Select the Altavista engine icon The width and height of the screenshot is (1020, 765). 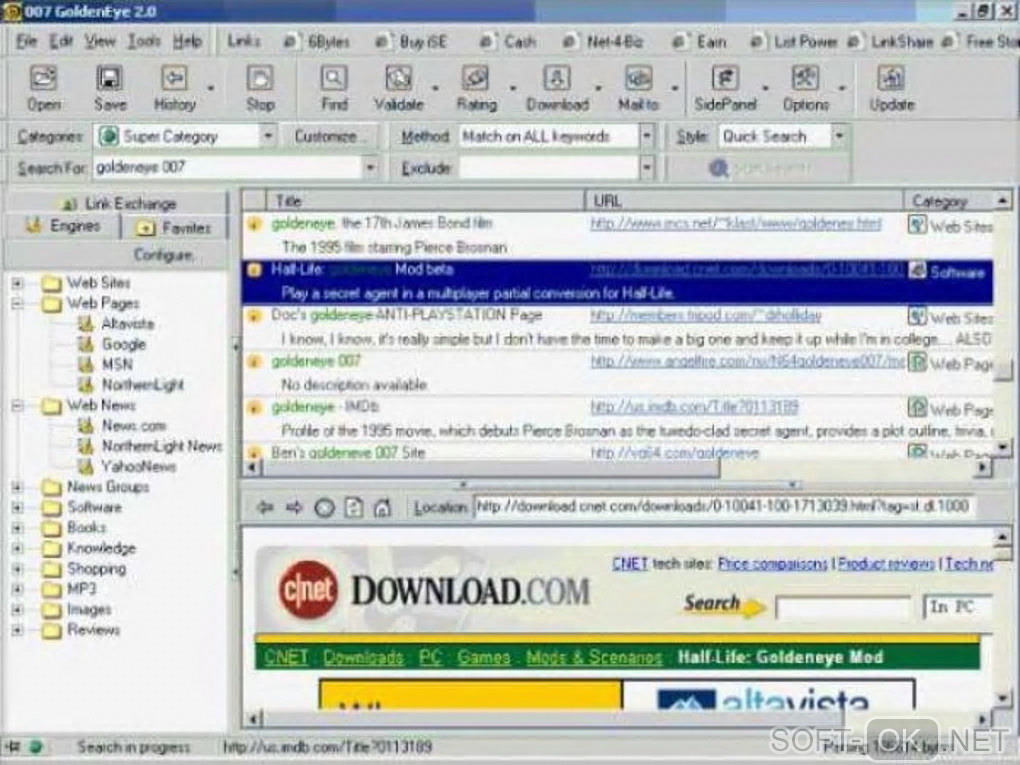(x=85, y=323)
